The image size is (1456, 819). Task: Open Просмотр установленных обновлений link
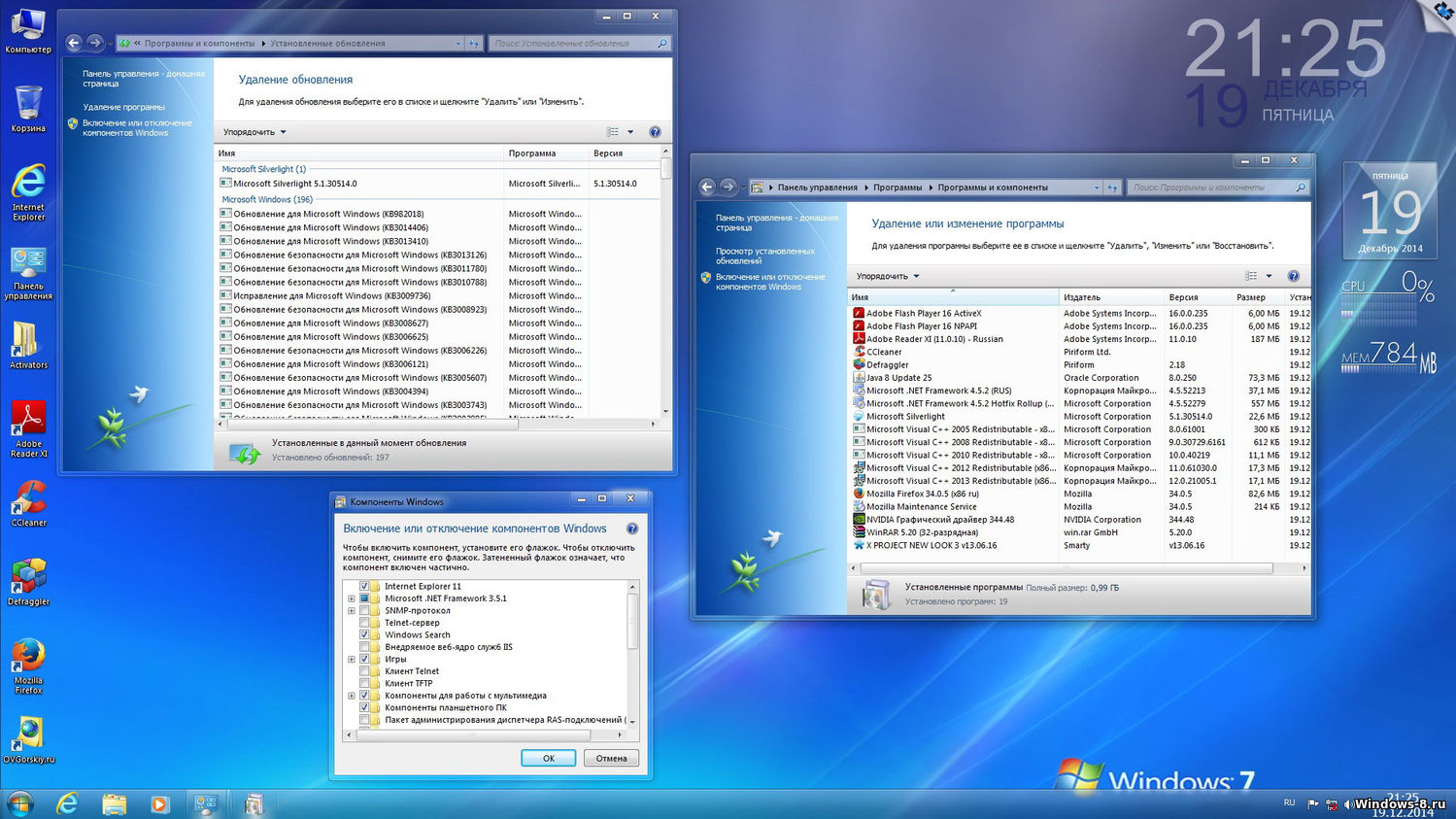point(765,256)
